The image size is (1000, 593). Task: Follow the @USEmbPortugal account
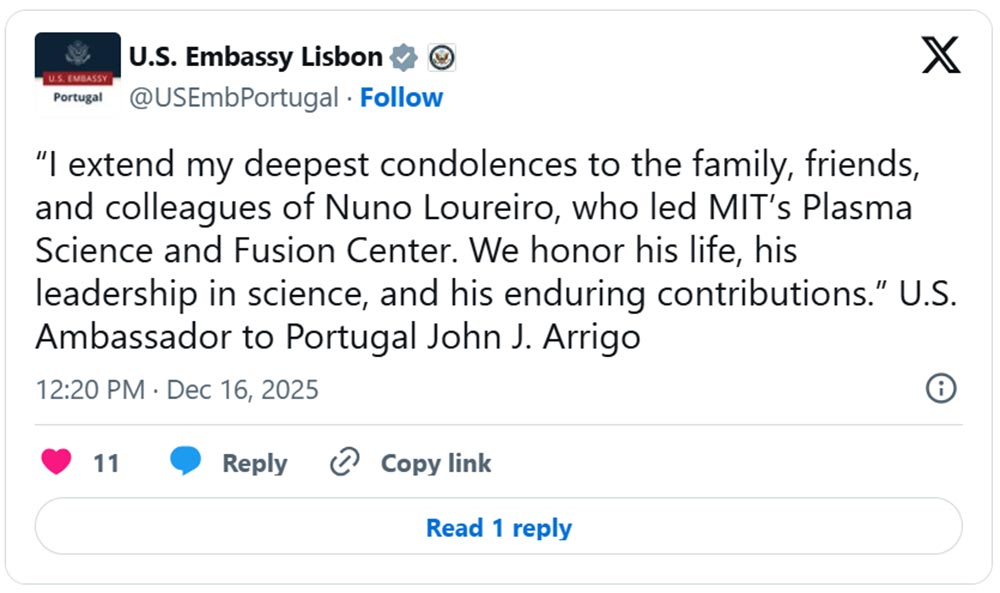coord(401,98)
